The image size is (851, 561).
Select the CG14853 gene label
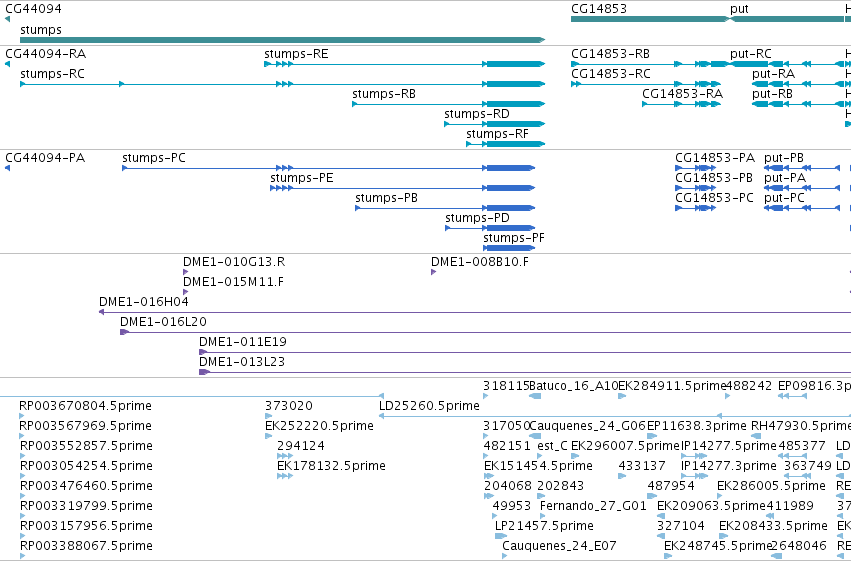click(599, 9)
